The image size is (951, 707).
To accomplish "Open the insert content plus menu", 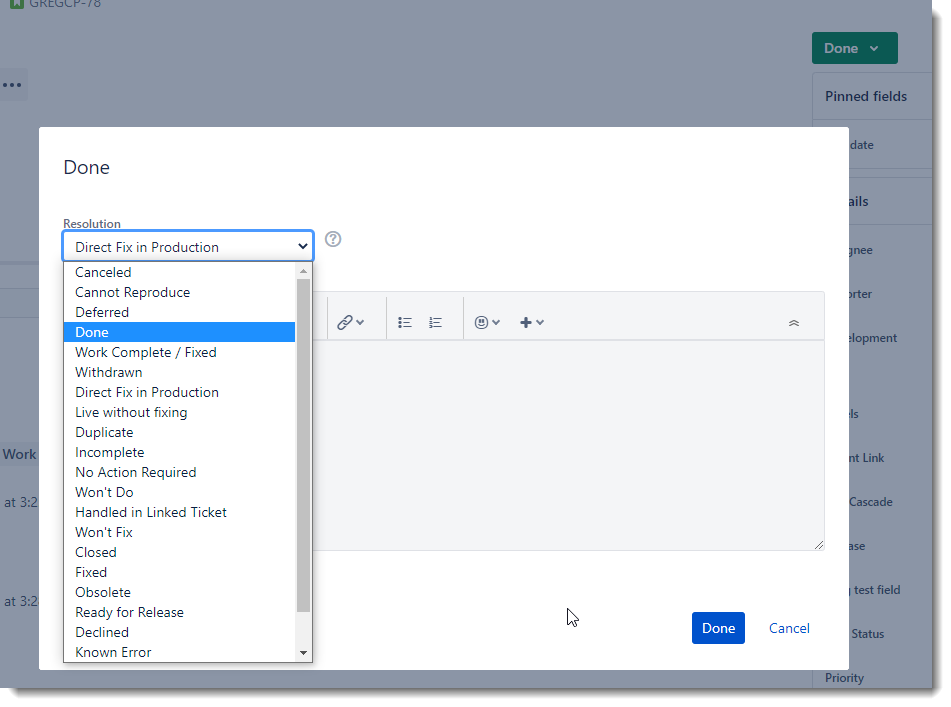I will pyautogui.click(x=527, y=322).
